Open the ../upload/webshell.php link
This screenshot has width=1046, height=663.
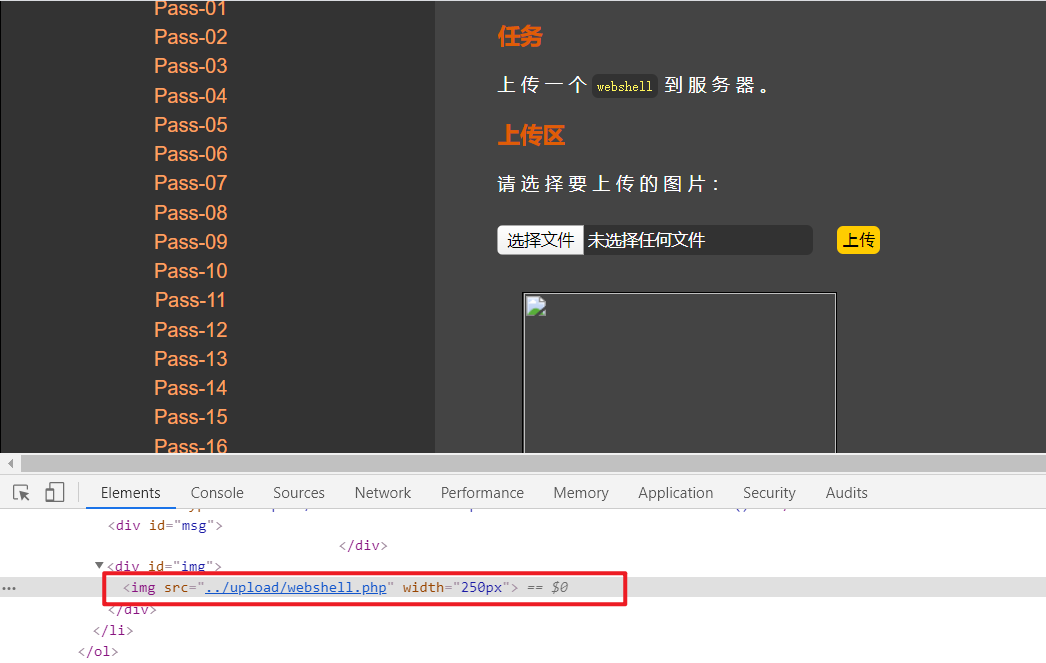click(x=296, y=588)
